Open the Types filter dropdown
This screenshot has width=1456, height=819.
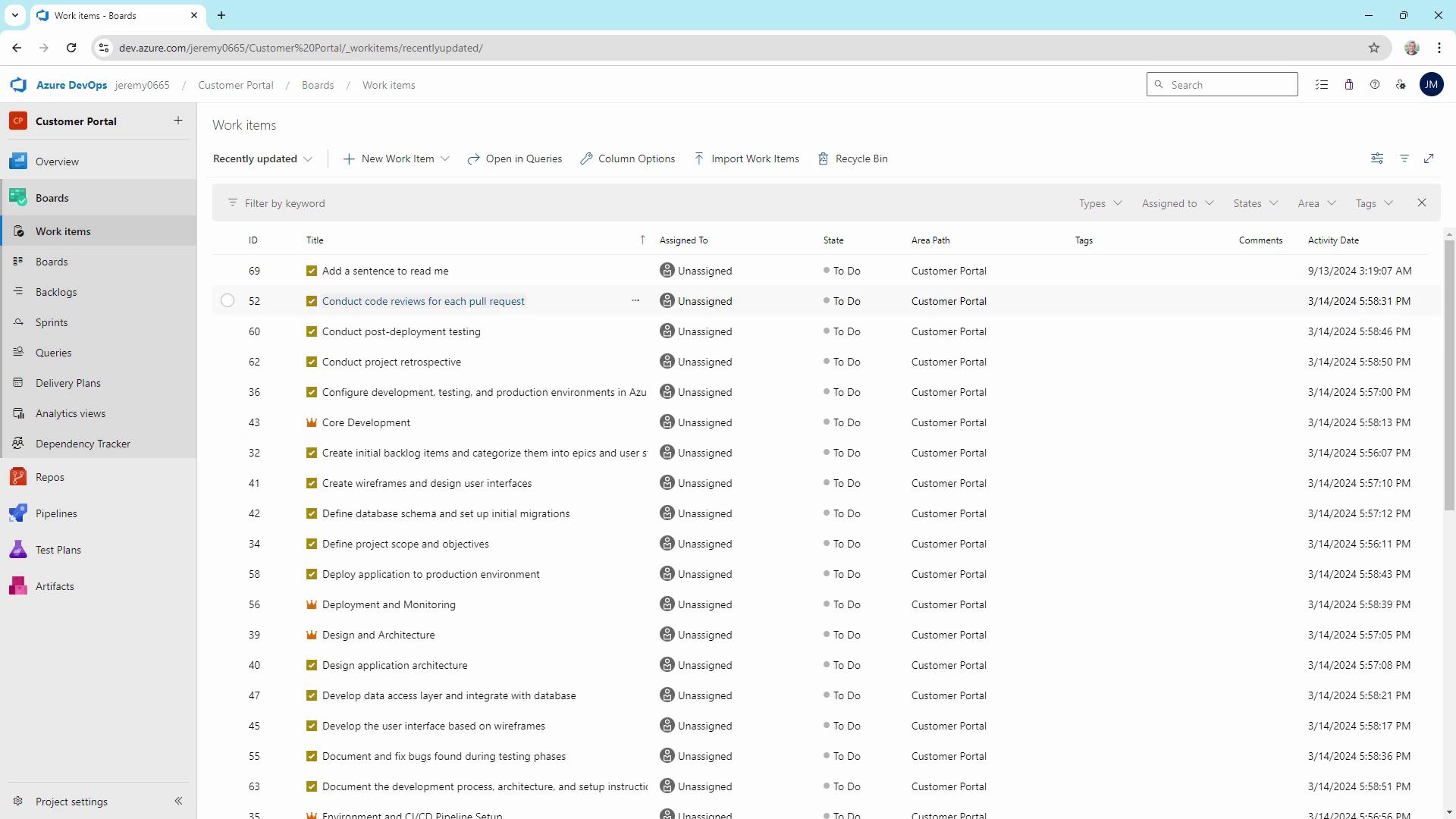tap(1100, 203)
